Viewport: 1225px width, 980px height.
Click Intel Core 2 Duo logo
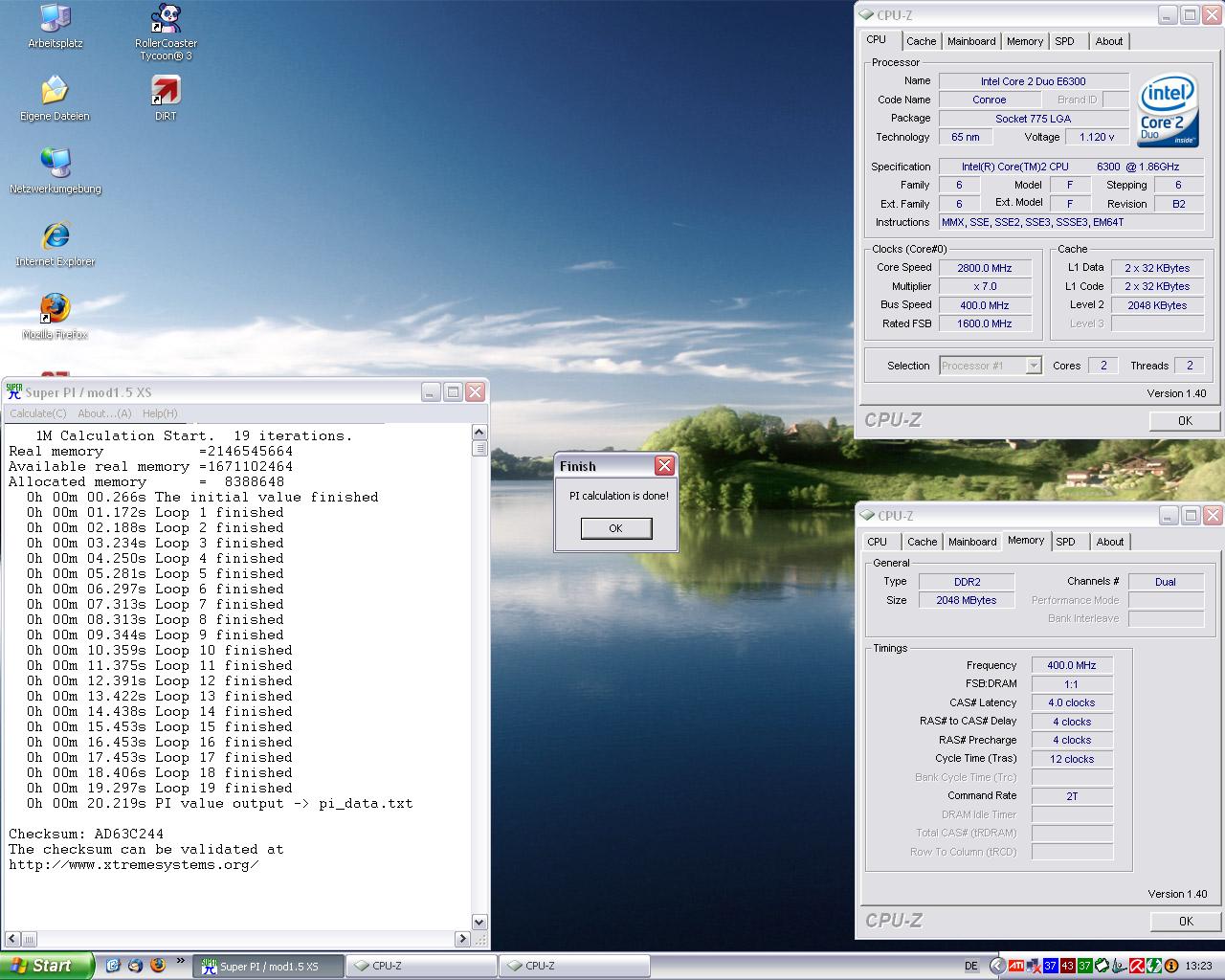pyautogui.click(x=1168, y=111)
